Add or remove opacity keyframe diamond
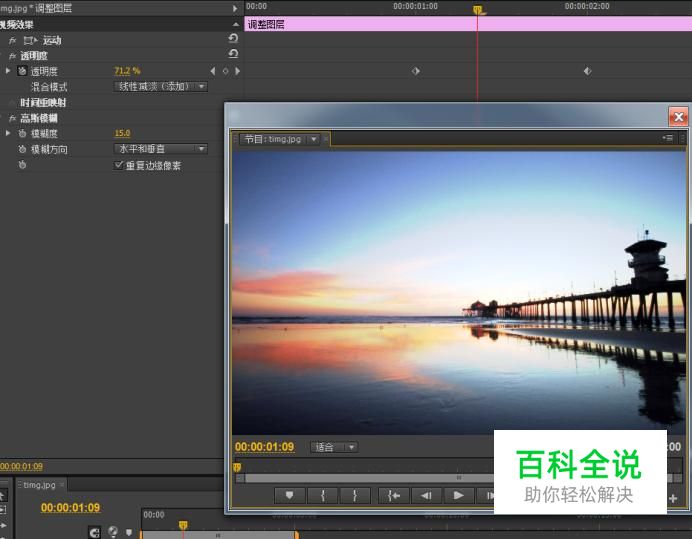 pyautogui.click(x=225, y=71)
